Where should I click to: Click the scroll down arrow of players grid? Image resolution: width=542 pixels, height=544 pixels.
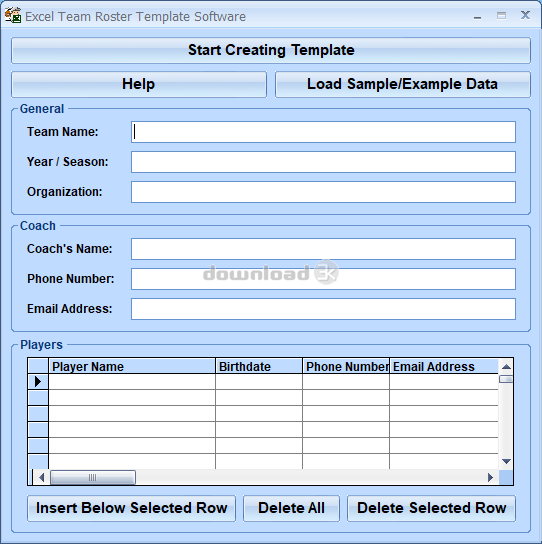click(506, 461)
